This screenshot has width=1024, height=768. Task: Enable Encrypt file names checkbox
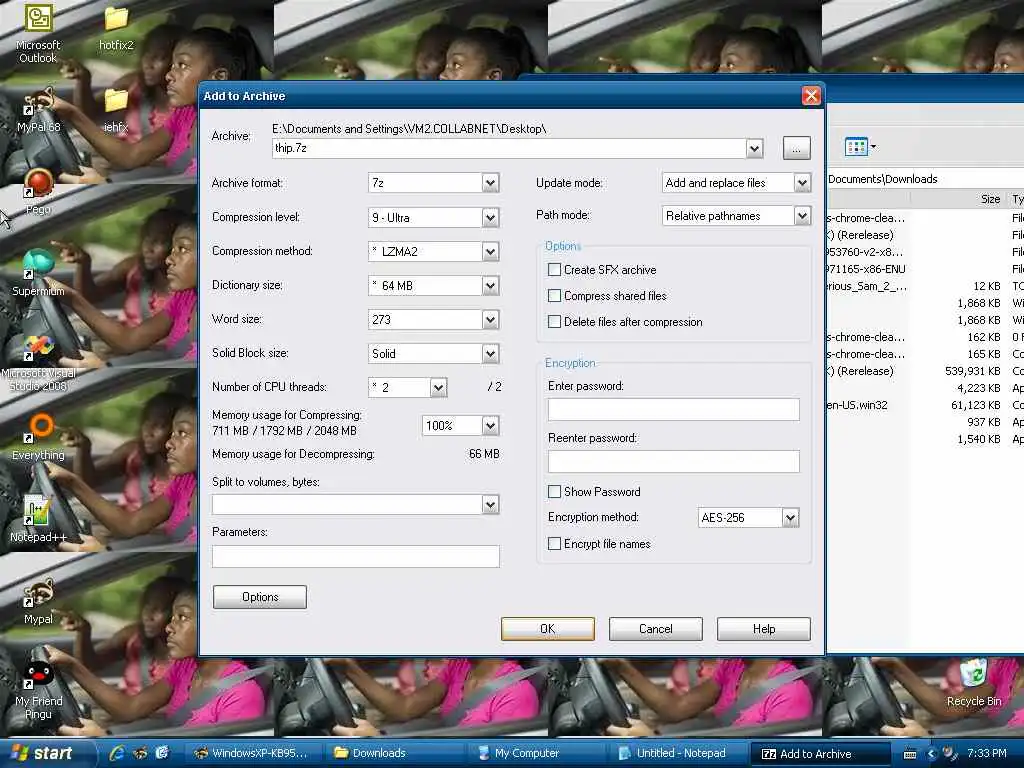[x=554, y=544]
